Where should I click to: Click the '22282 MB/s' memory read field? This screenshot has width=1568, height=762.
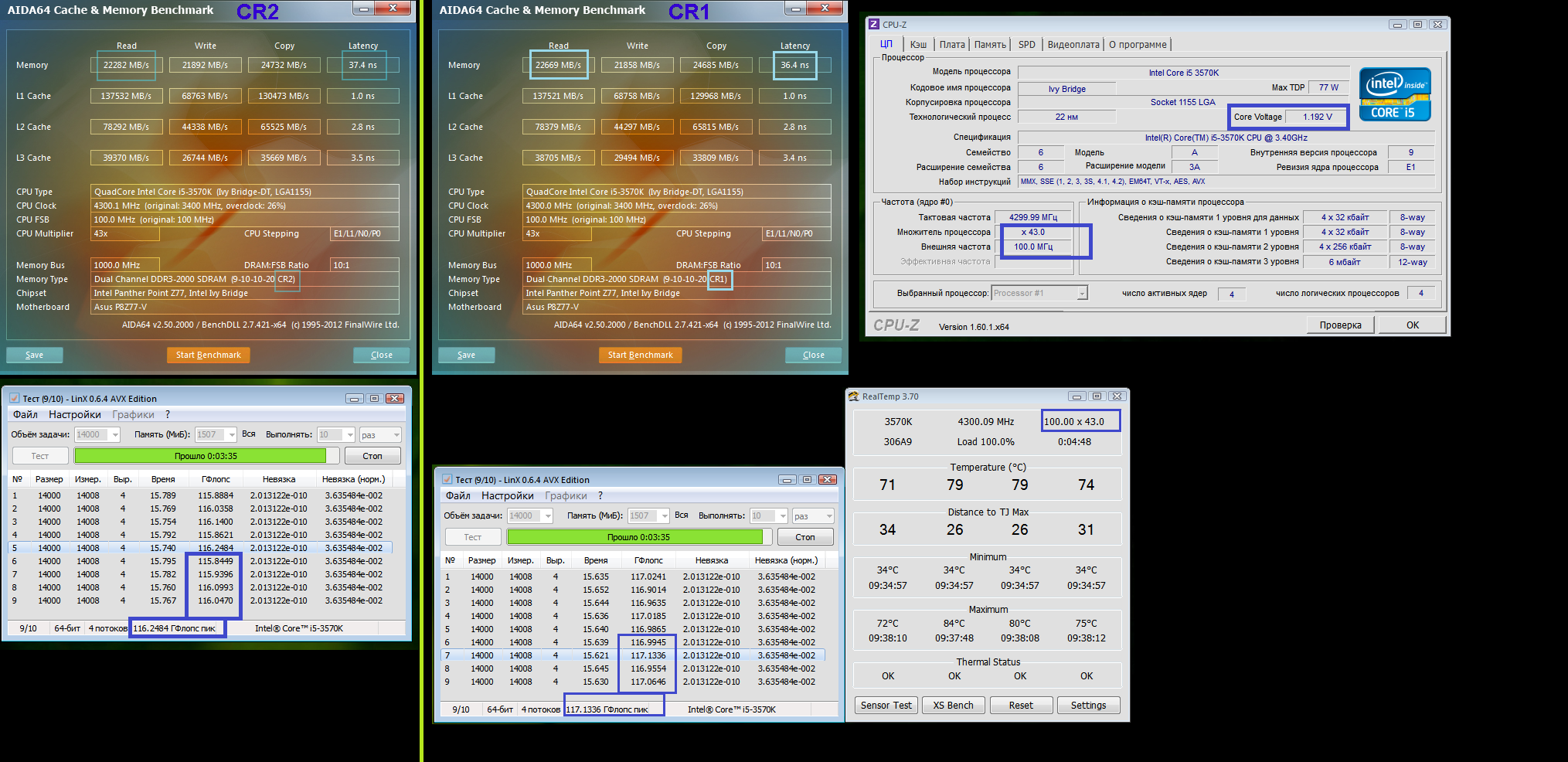click(126, 65)
